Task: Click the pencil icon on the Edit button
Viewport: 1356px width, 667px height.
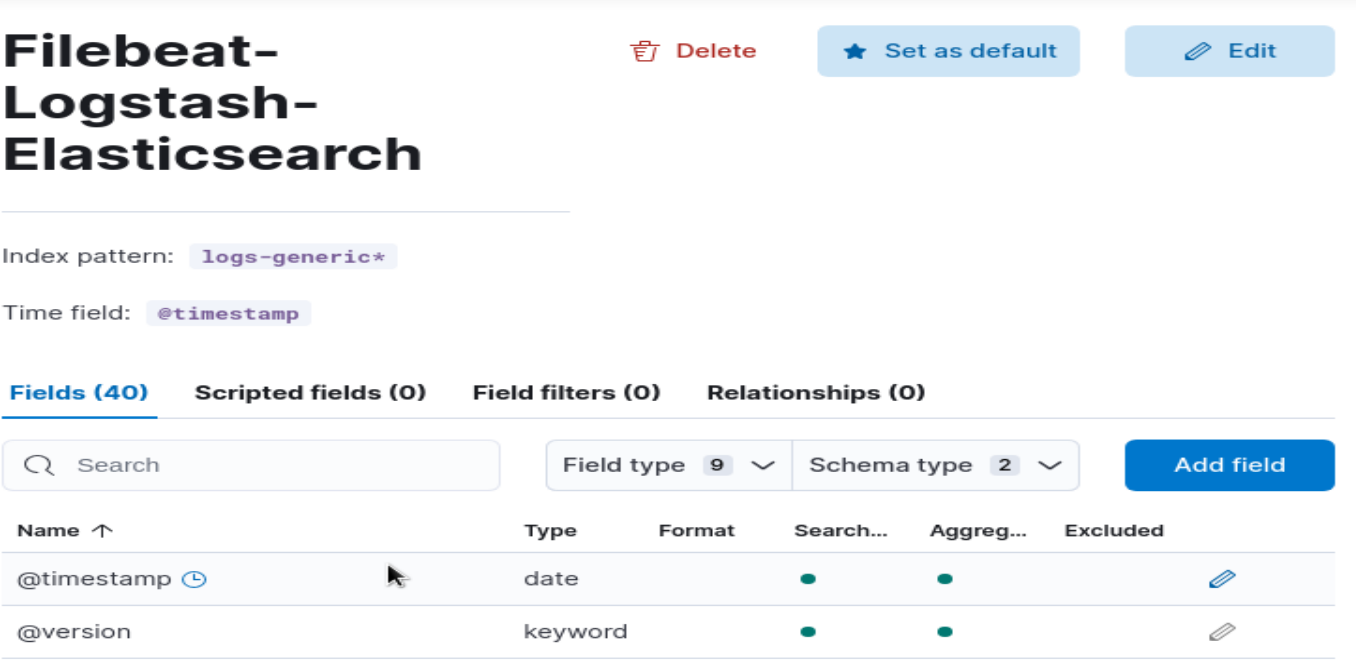Action: [1197, 52]
